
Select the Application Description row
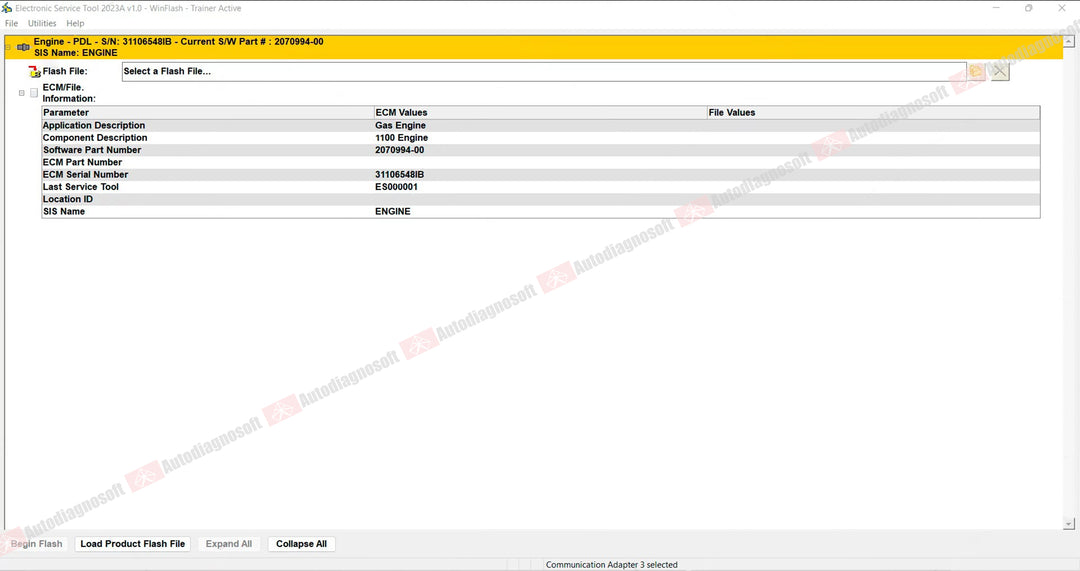(541, 125)
